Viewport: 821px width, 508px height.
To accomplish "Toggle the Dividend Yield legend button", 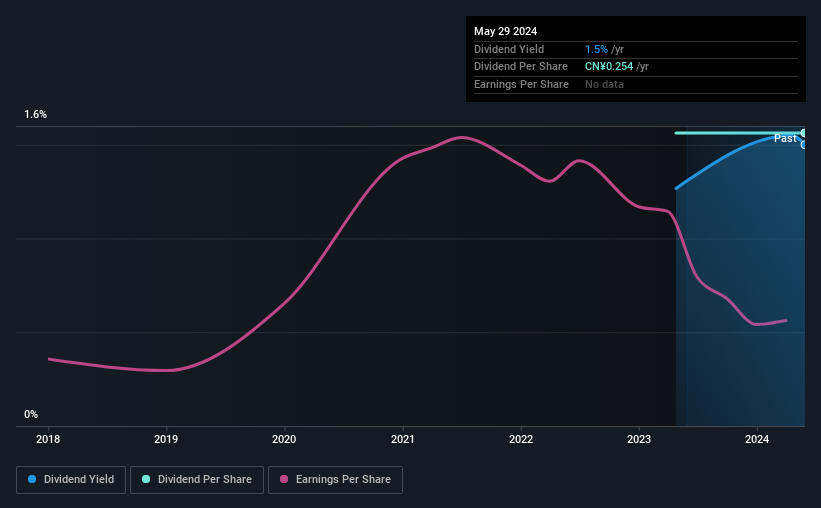I will click(x=71, y=480).
